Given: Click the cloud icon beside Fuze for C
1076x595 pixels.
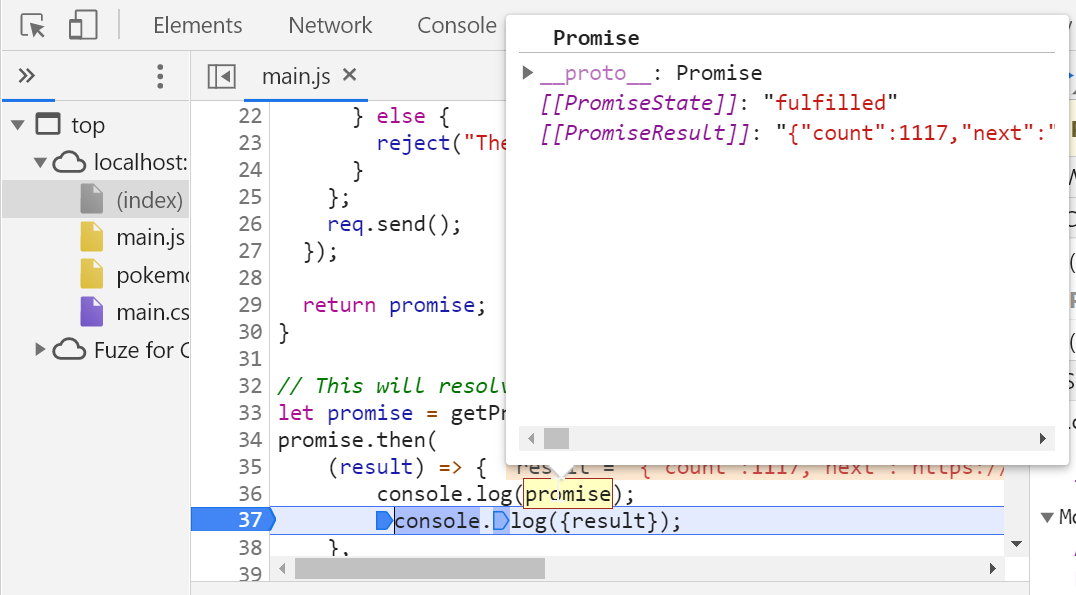Looking at the screenshot, I should pos(69,349).
